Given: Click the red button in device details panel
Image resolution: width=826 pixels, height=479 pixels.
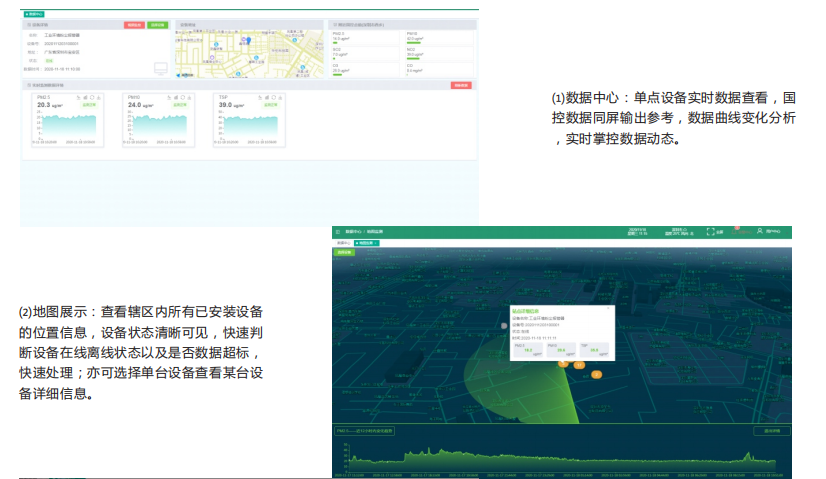Looking at the screenshot, I should [x=134, y=23].
